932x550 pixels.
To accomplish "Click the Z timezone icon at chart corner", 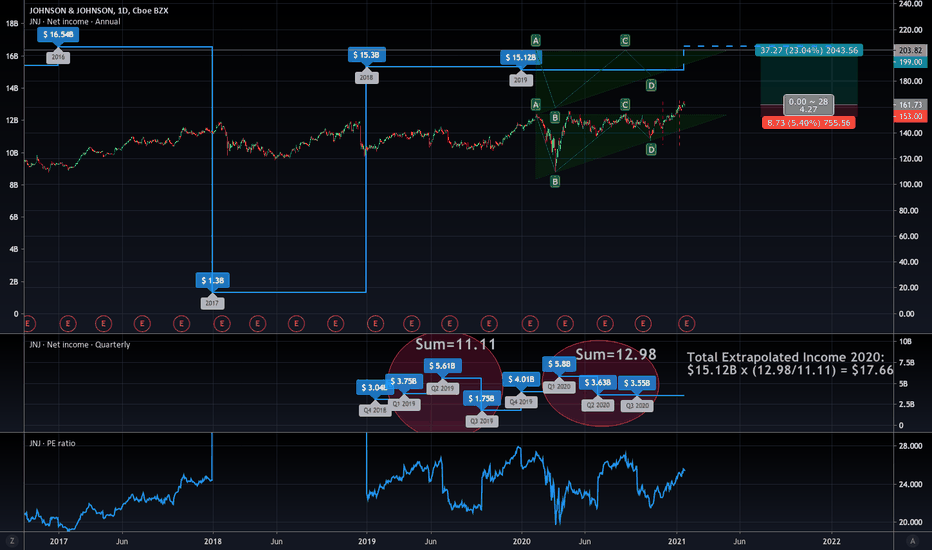I will tap(12, 541).
